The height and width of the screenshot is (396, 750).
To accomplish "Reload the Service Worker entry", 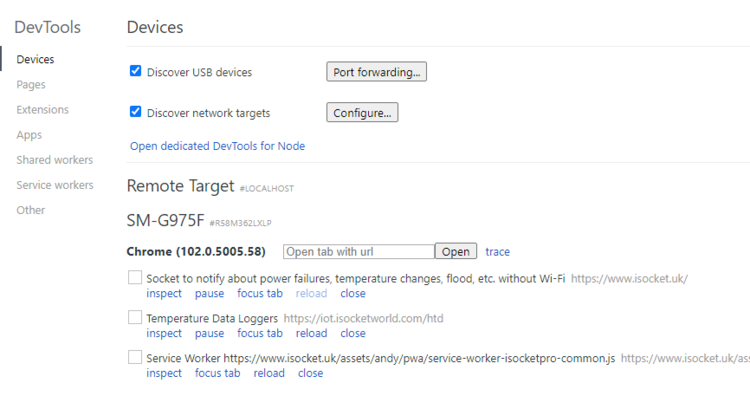I will (x=269, y=373).
